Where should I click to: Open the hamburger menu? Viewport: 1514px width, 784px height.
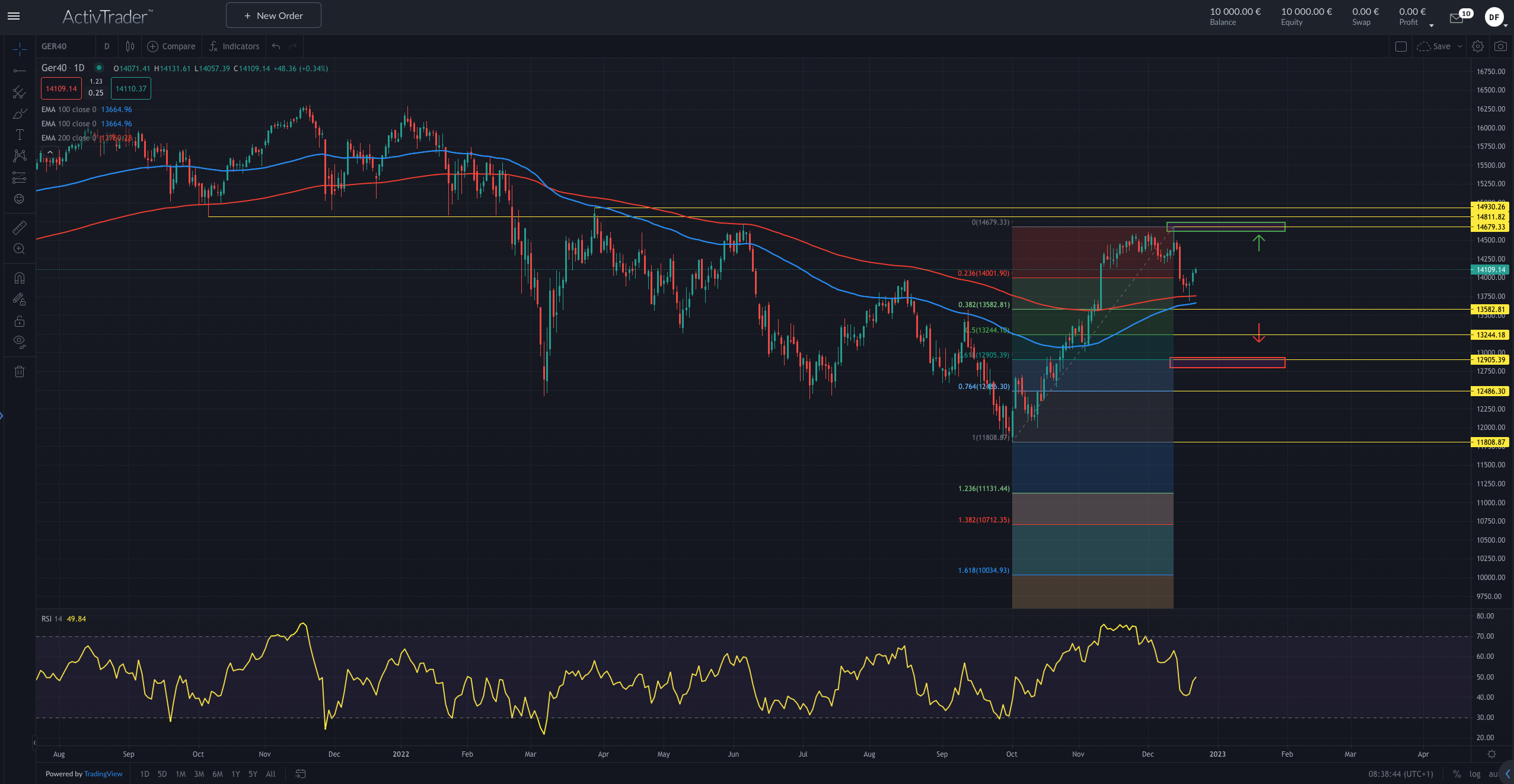pos(12,16)
